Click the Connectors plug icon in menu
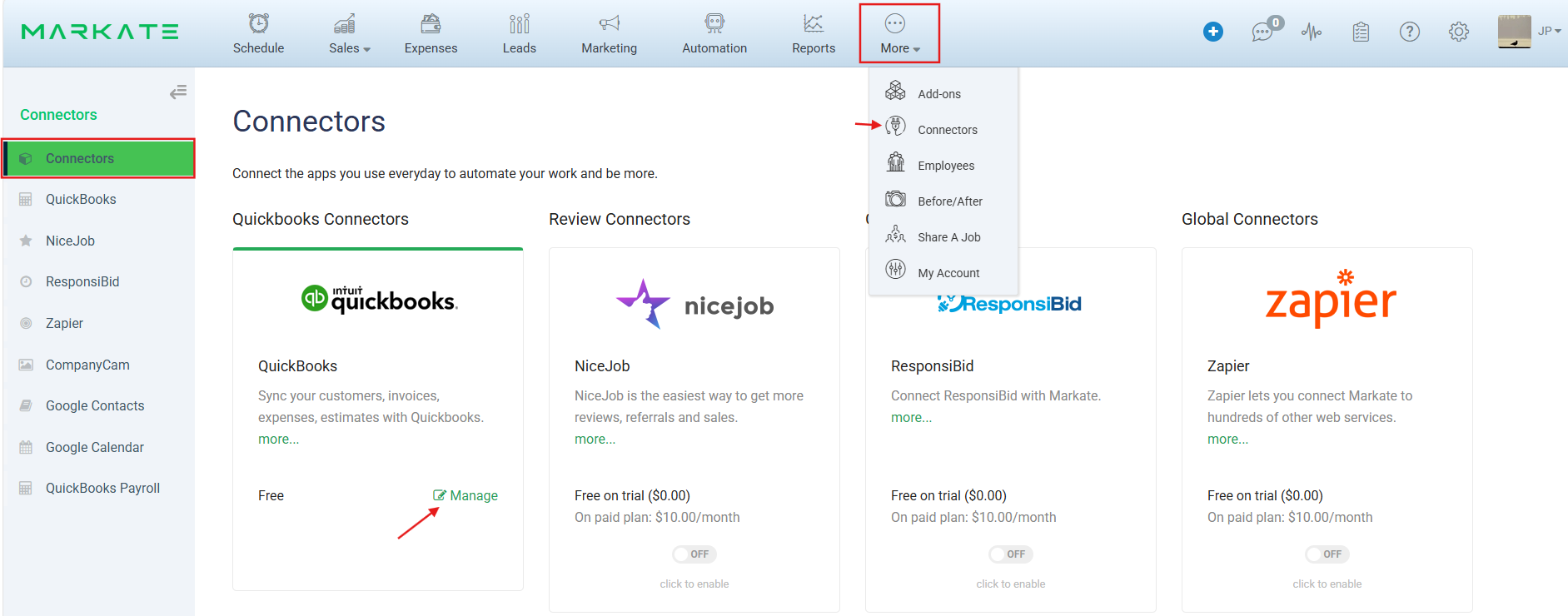This screenshot has width=1568, height=616. pyautogui.click(x=895, y=126)
